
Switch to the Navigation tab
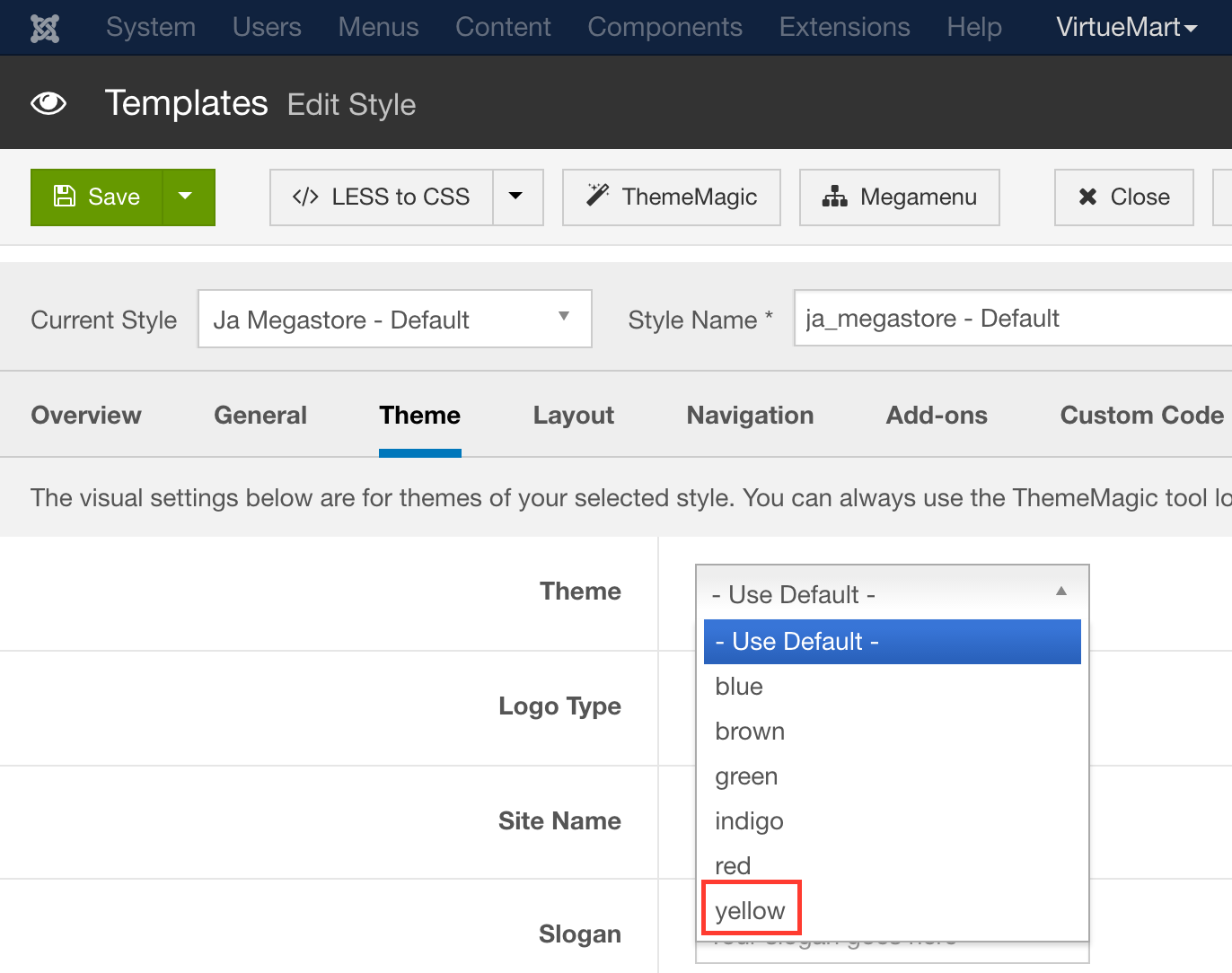pos(750,415)
